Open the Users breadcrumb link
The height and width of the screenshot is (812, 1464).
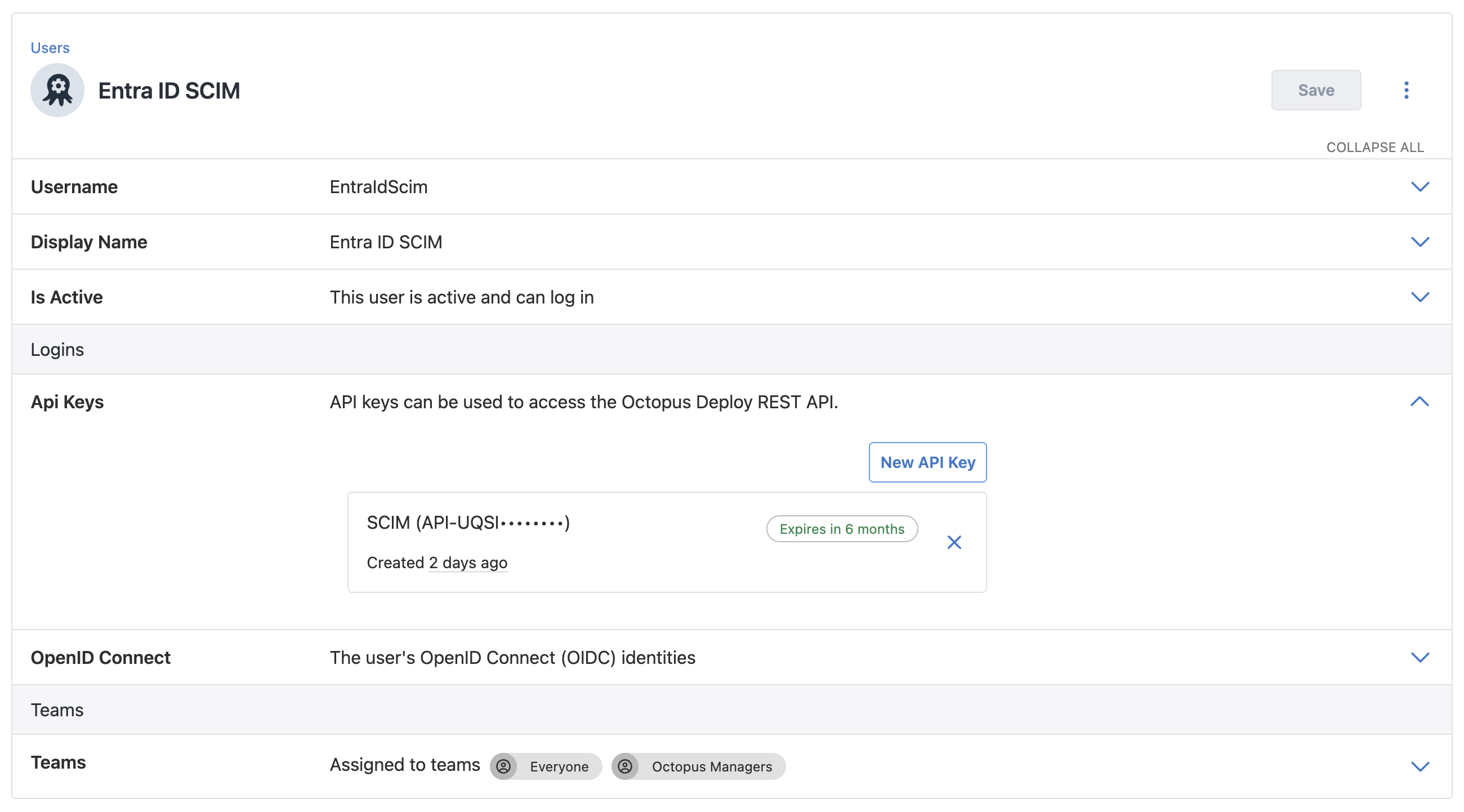pos(50,48)
